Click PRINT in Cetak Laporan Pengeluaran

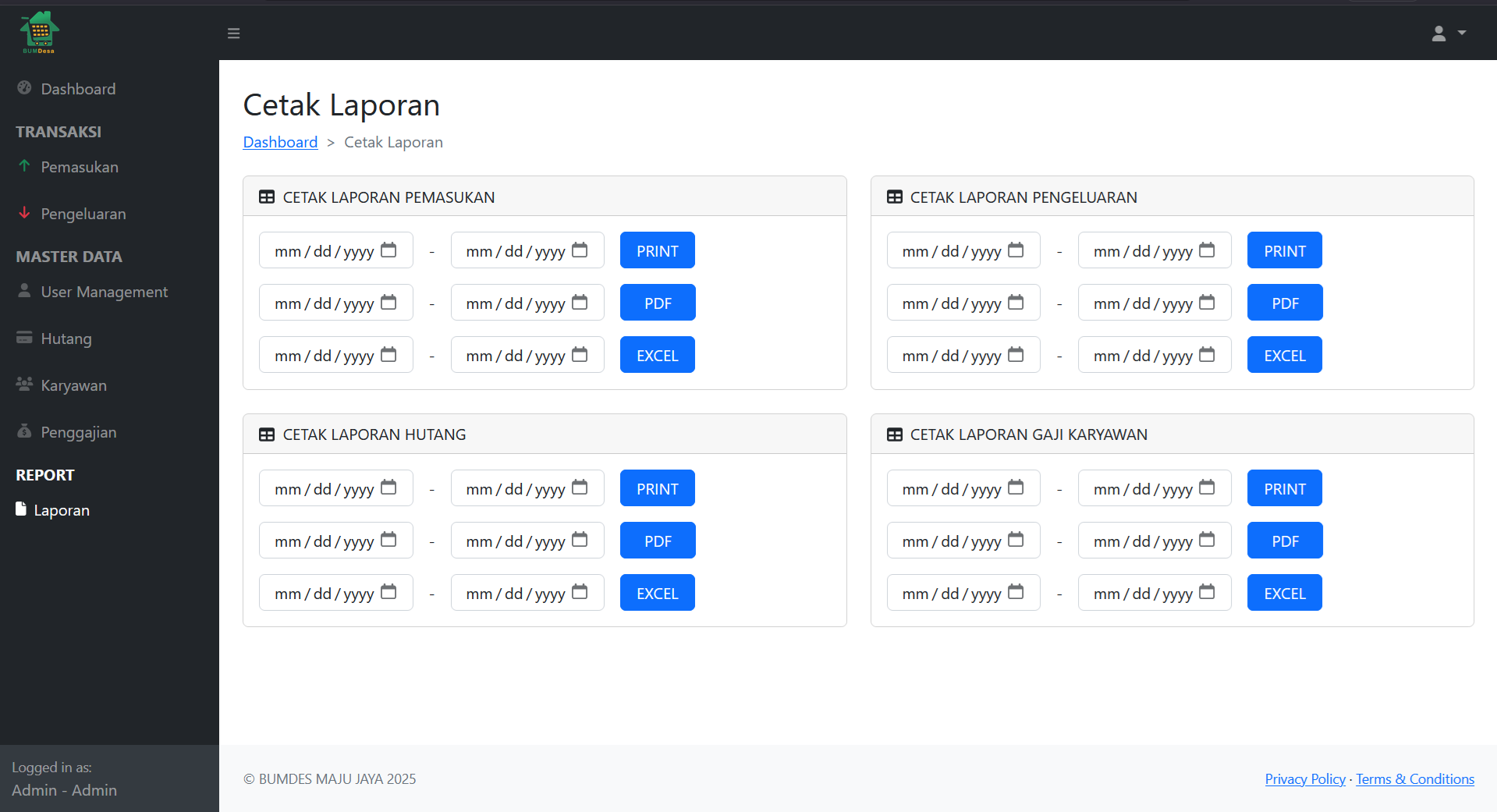pos(1285,250)
